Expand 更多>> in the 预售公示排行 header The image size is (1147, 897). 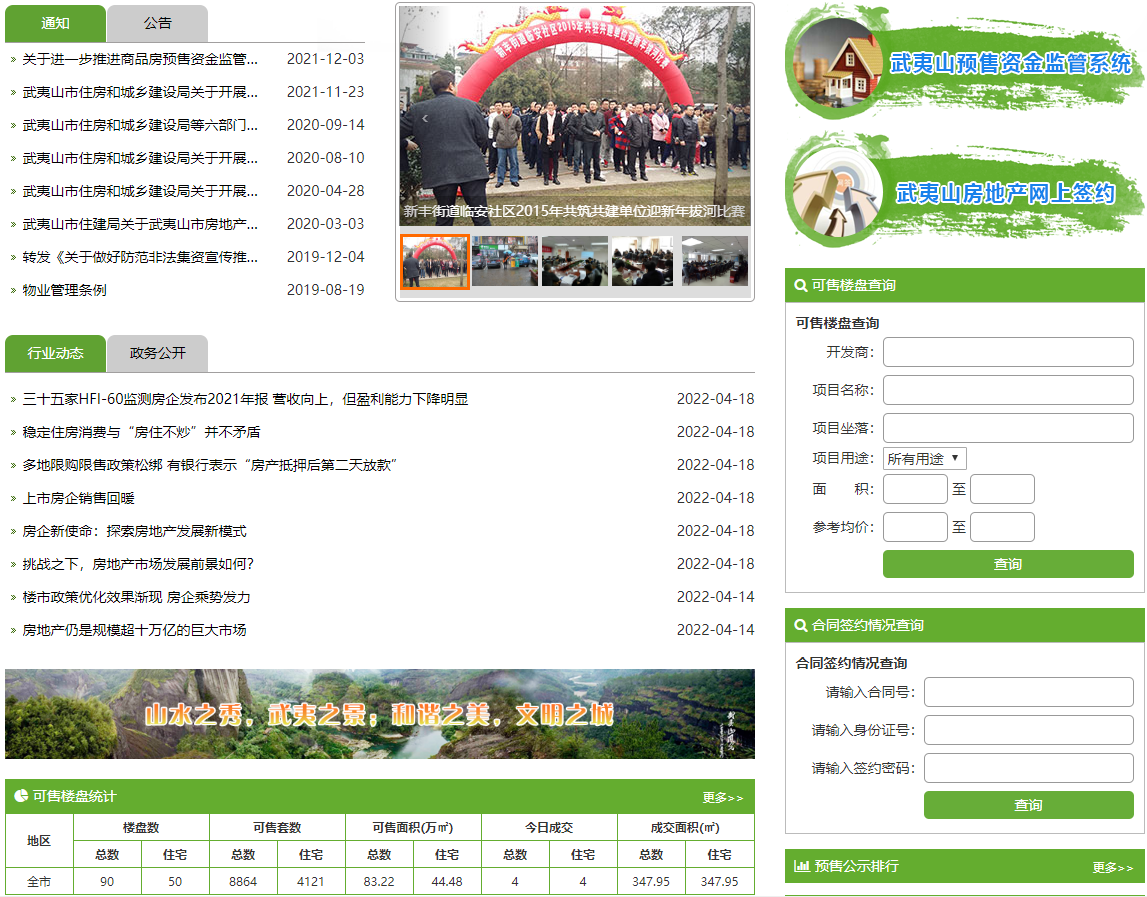(1112, 867)
